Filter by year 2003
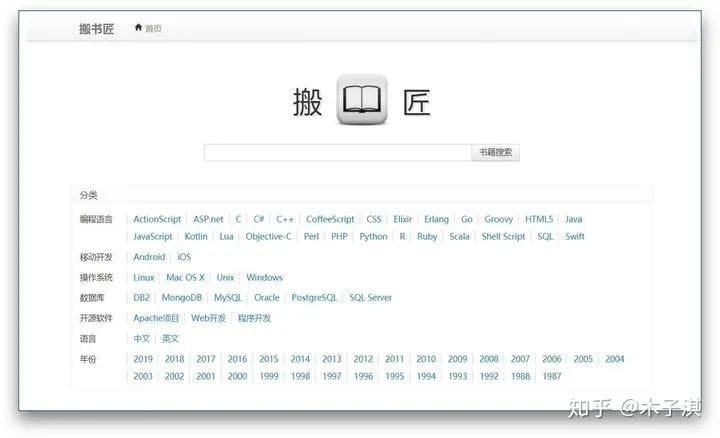Viewport: 720px width, 438px height. (x=143, y=376)
